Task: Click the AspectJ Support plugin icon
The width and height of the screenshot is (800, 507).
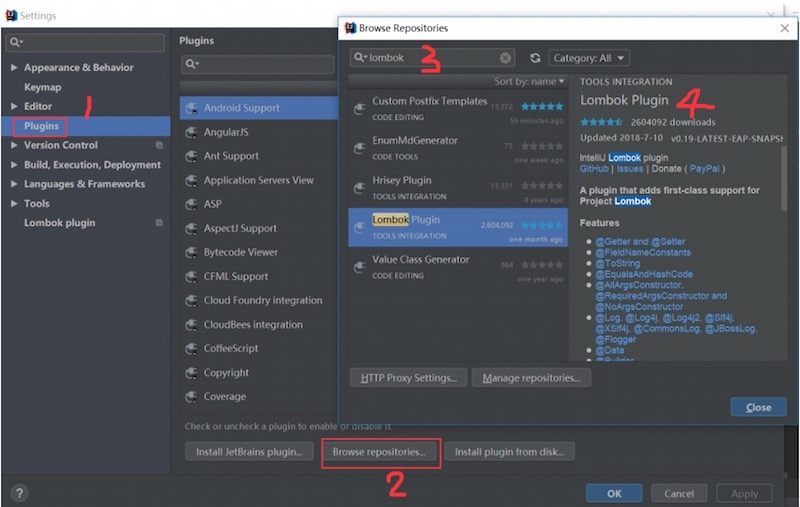Action: tap(192, 229)
